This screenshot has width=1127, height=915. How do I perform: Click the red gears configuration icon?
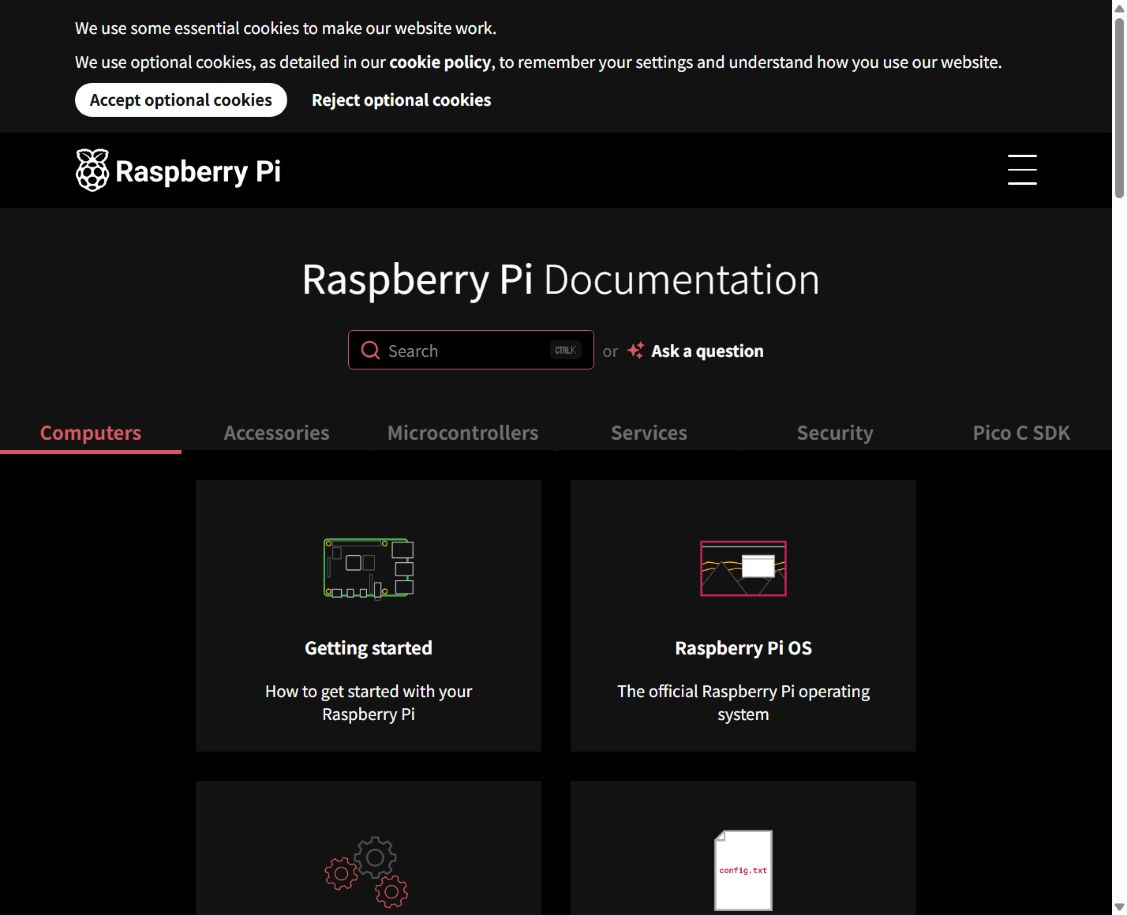point(367,871)
